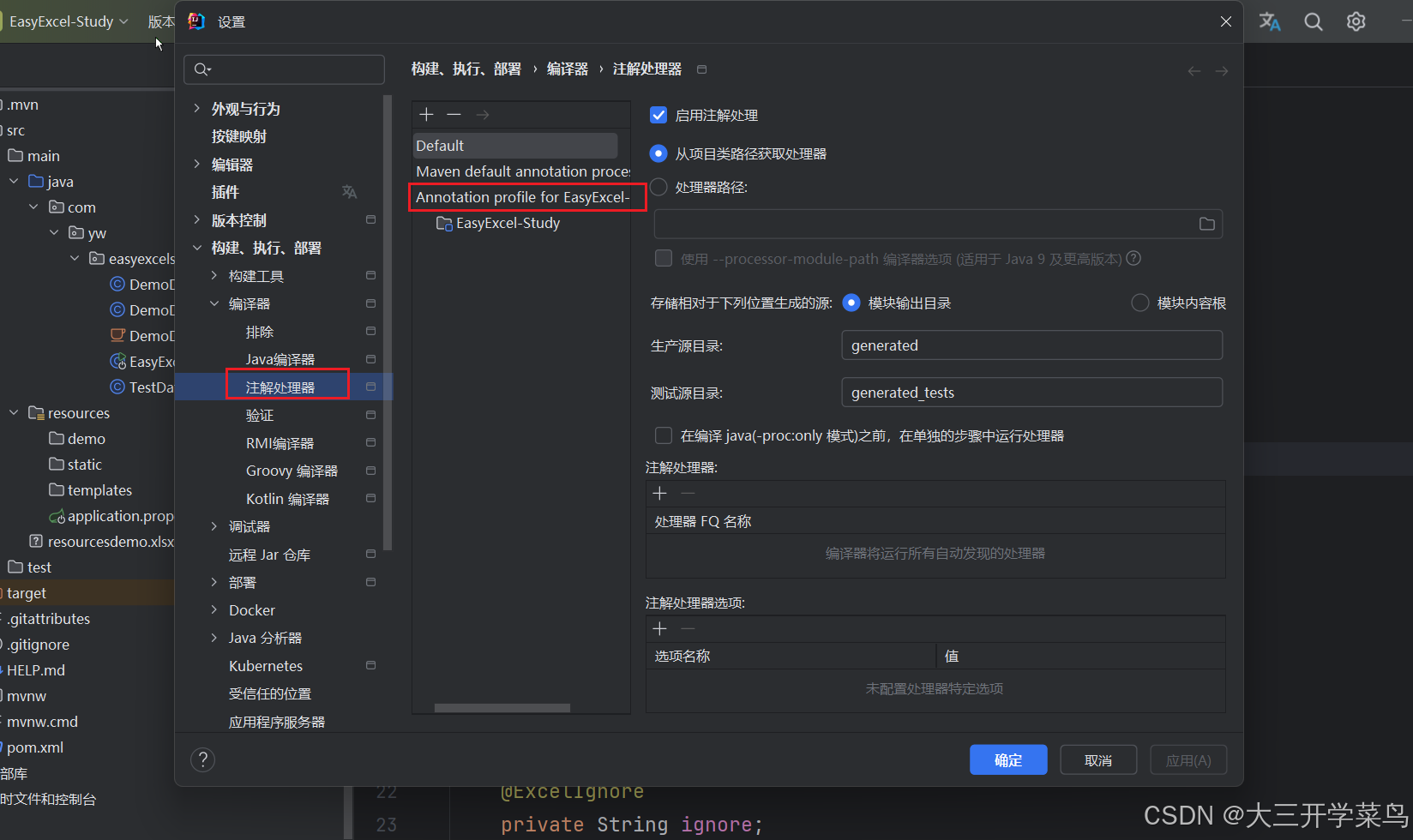Screen dimensions: 1413x840
Task: Enable 使用 --processor-module-path compiler option
Action: pos(663,258)
